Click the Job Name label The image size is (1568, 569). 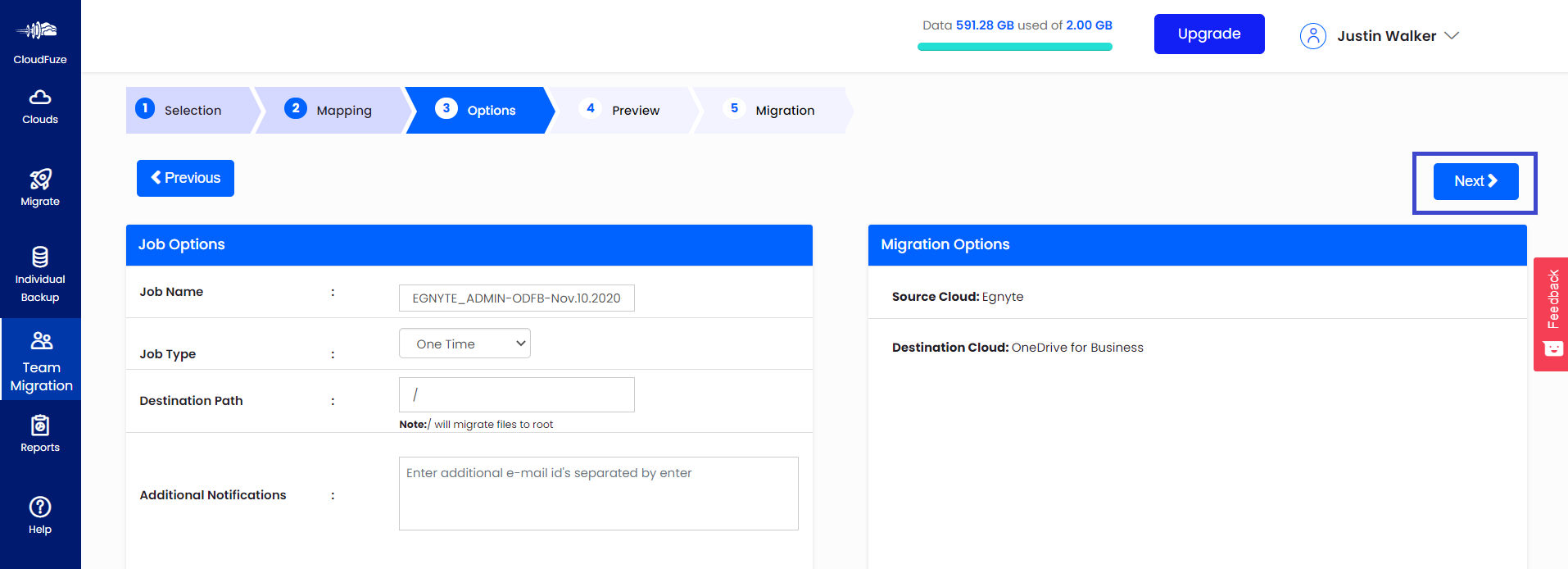(x=171, y=292)
